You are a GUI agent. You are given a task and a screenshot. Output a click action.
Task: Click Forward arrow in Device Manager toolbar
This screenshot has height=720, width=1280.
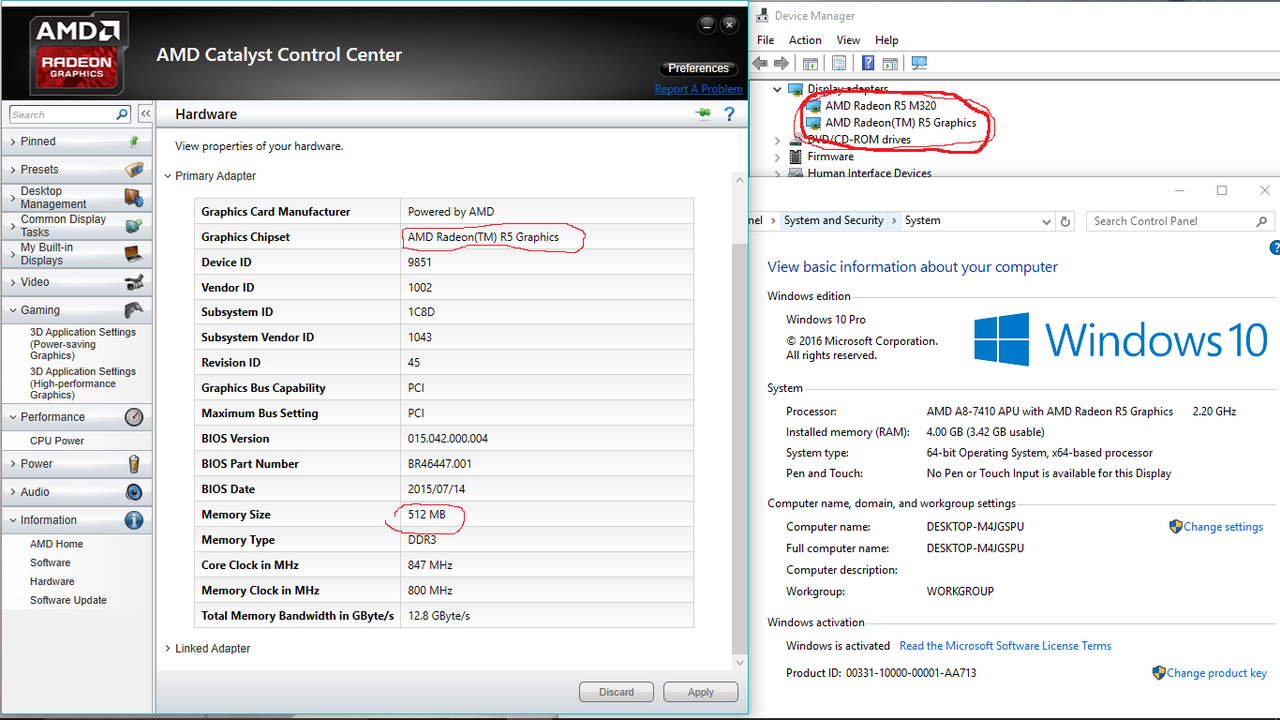point(781,63)
